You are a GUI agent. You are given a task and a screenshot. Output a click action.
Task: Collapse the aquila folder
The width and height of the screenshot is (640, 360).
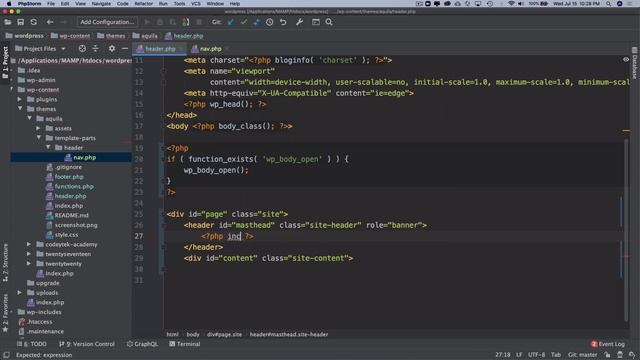tap(29, 118)
